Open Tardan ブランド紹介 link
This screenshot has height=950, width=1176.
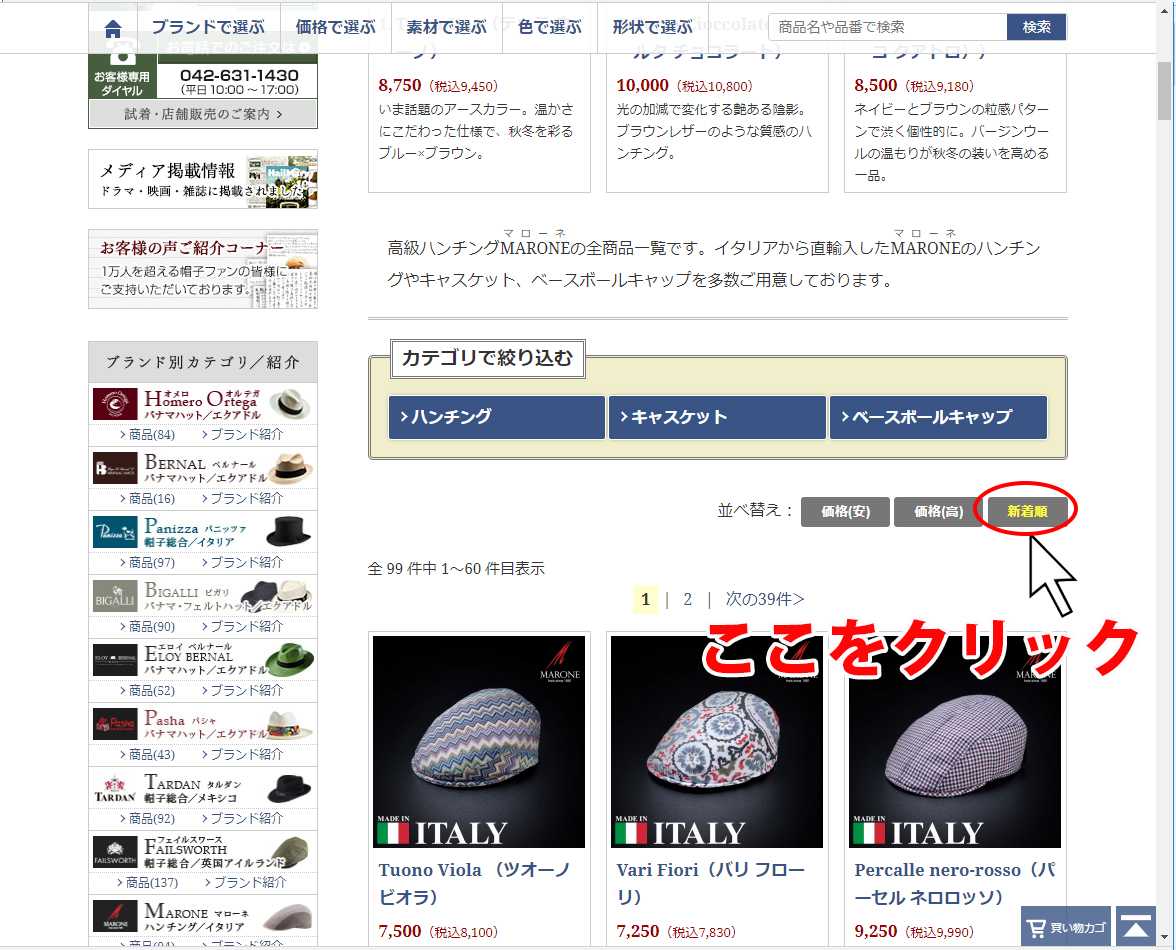coord(242,819)
